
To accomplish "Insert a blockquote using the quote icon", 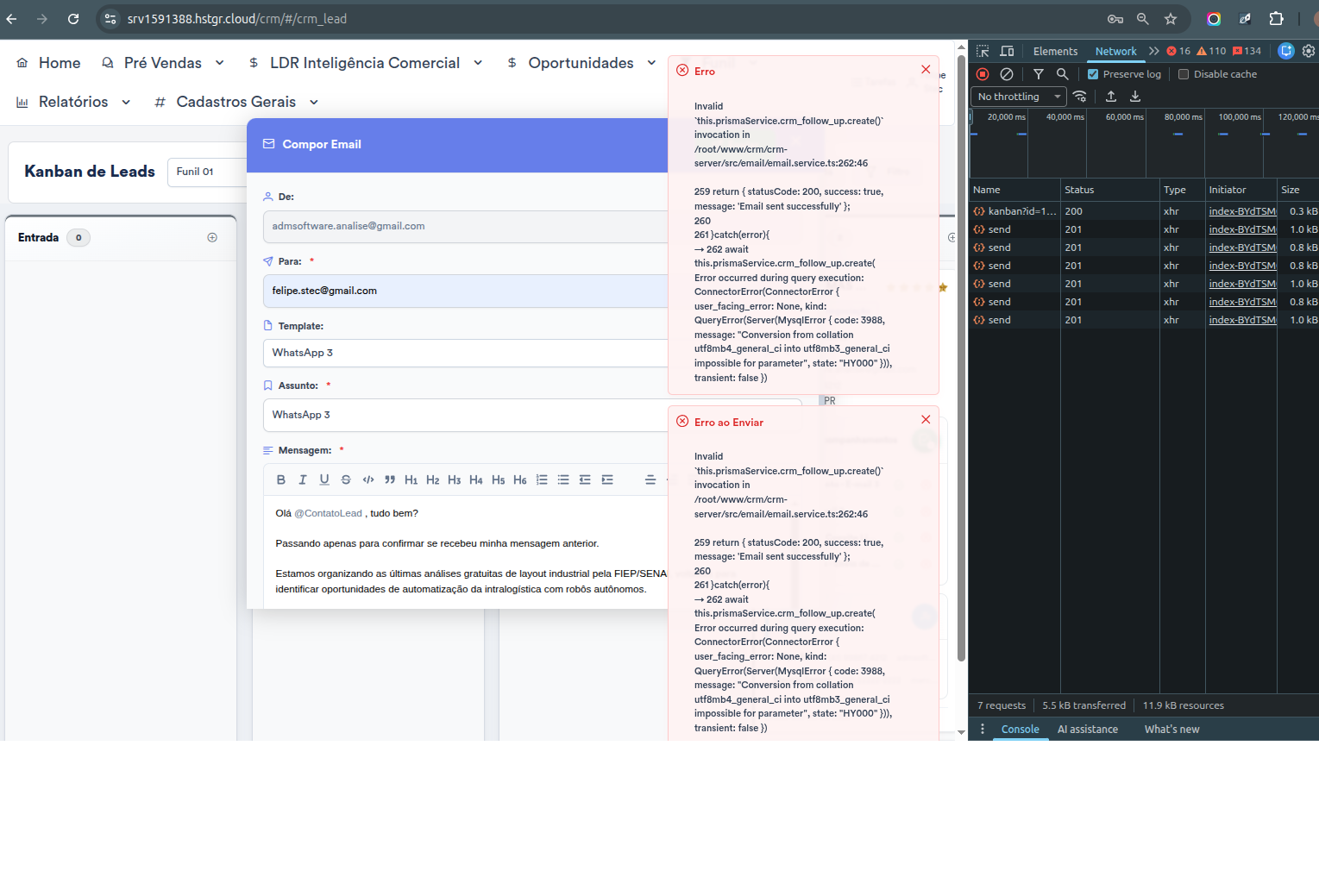I will click(390, 479).
